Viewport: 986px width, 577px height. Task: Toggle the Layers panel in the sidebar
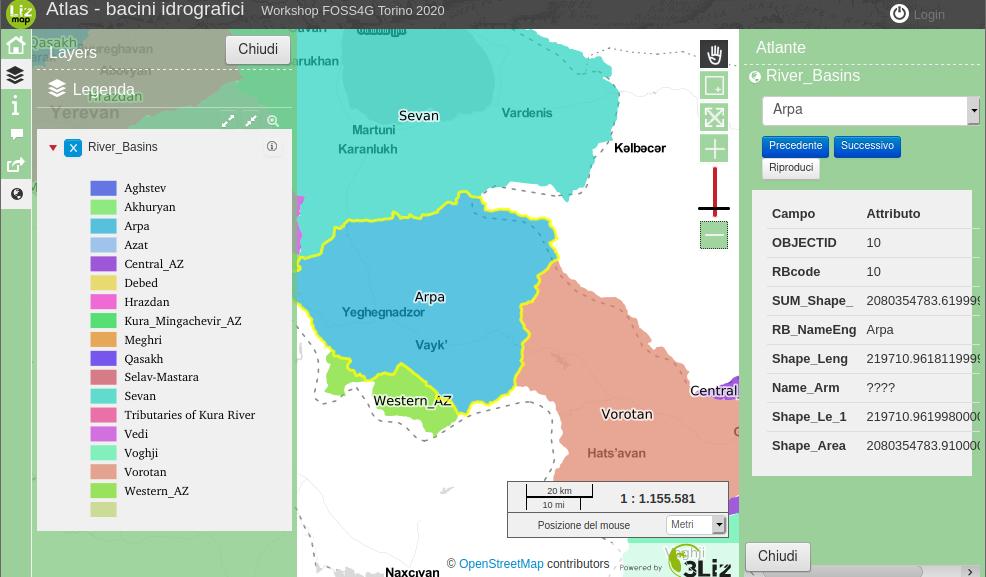point(16,75)
